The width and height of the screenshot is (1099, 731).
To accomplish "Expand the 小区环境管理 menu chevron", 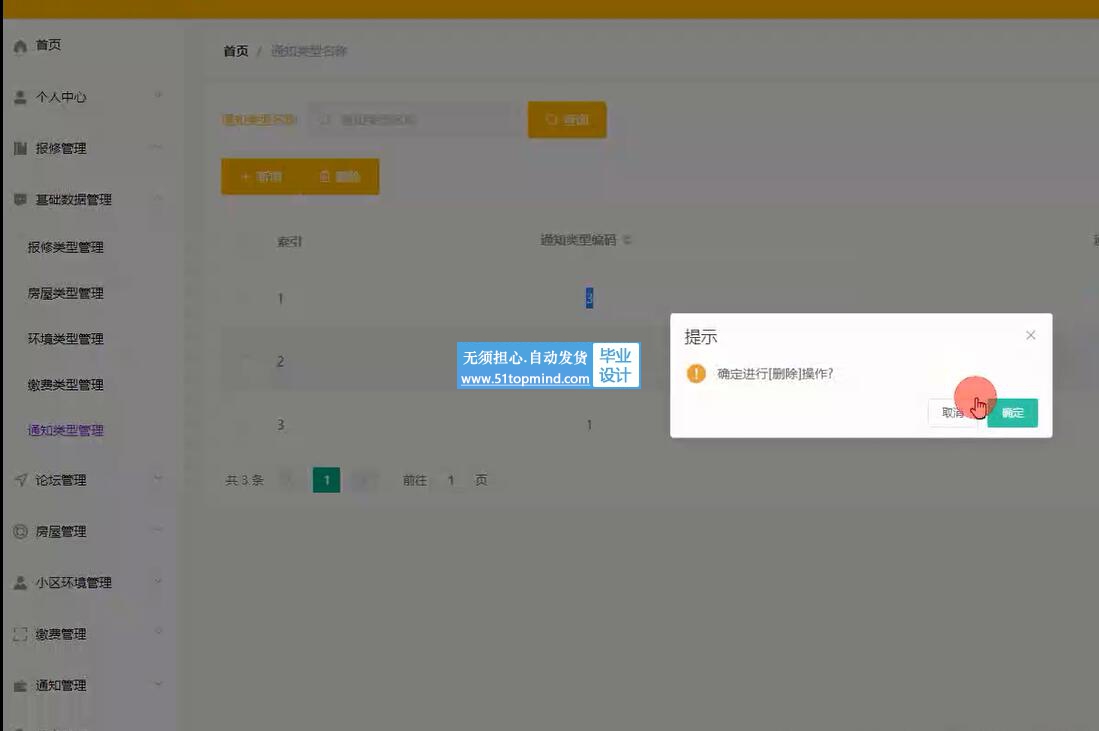I will pyautogui.click(x=158, y=581).
